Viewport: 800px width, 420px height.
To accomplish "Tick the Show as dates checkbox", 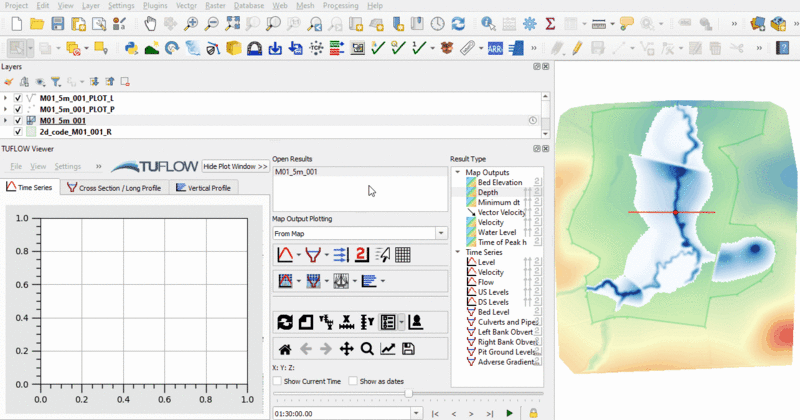I will pos(354,382).
